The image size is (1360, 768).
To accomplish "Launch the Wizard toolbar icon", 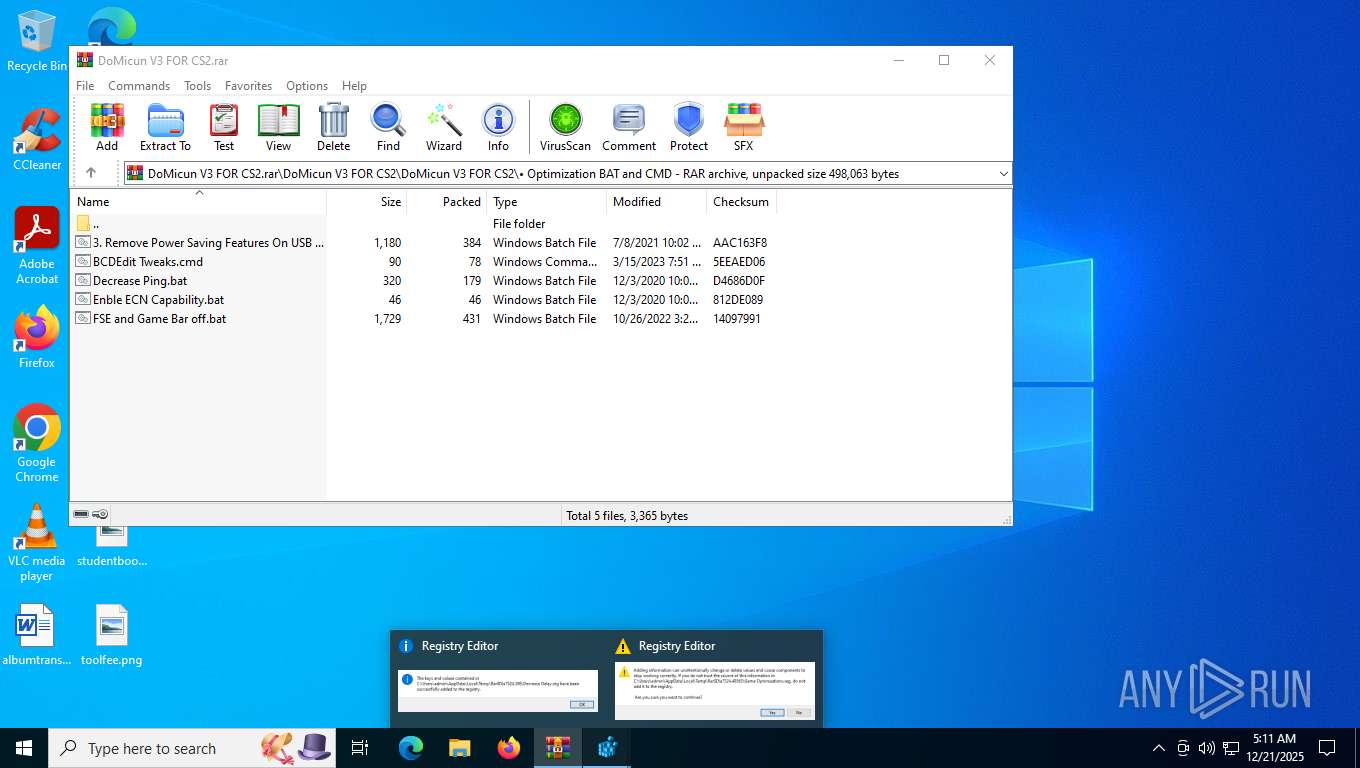I will point(443,127).
